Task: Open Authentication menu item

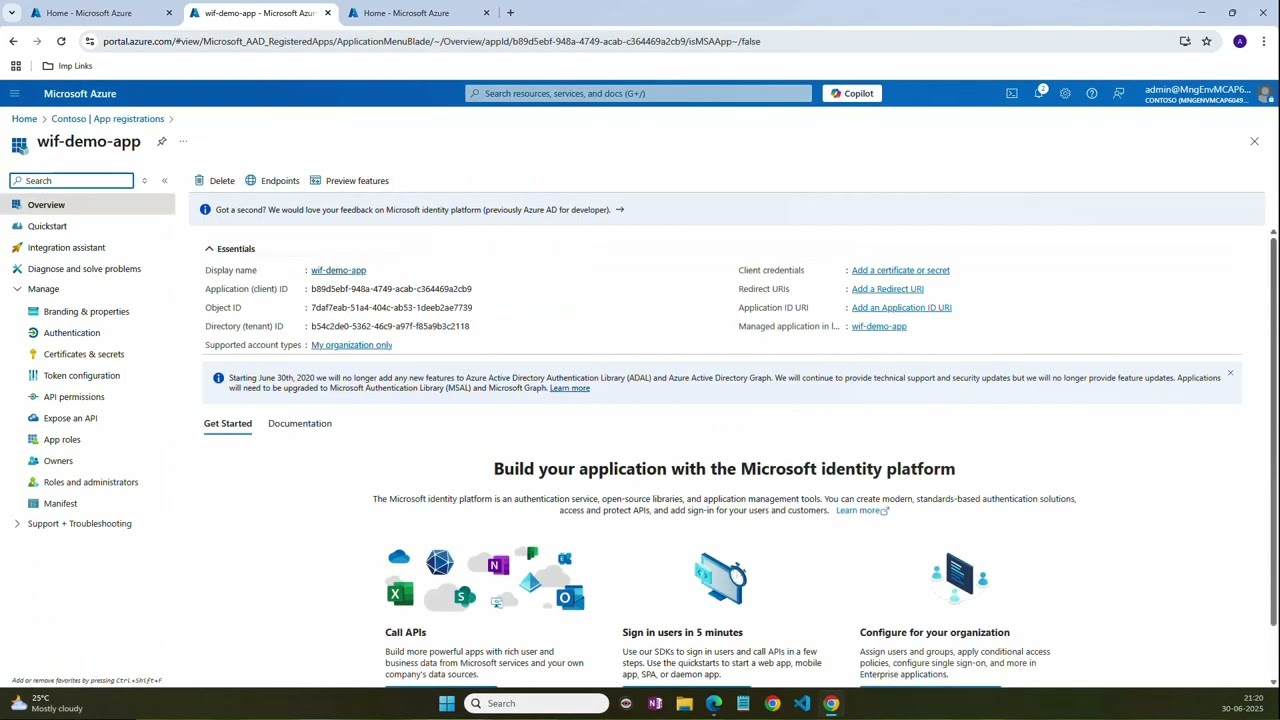Action: 72,332
